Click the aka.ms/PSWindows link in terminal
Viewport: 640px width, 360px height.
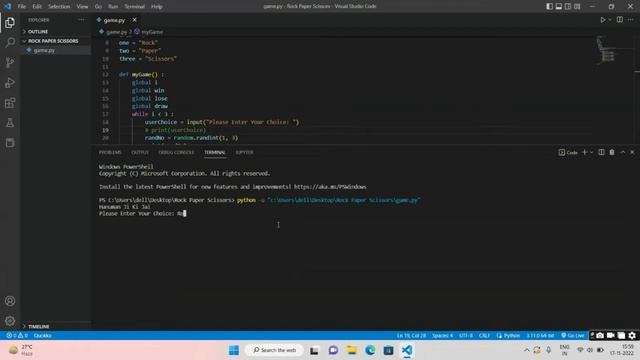point(330,187)
